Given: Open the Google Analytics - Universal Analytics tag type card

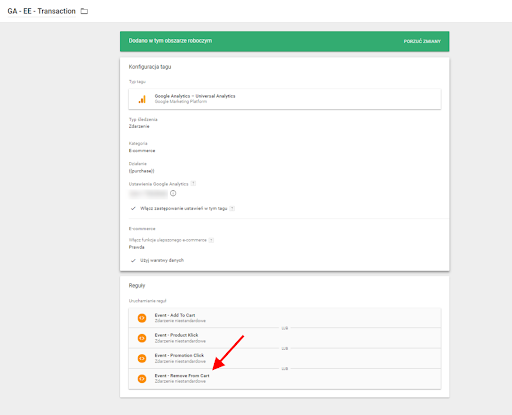Looking at the screenshot, I should [285, 99].
